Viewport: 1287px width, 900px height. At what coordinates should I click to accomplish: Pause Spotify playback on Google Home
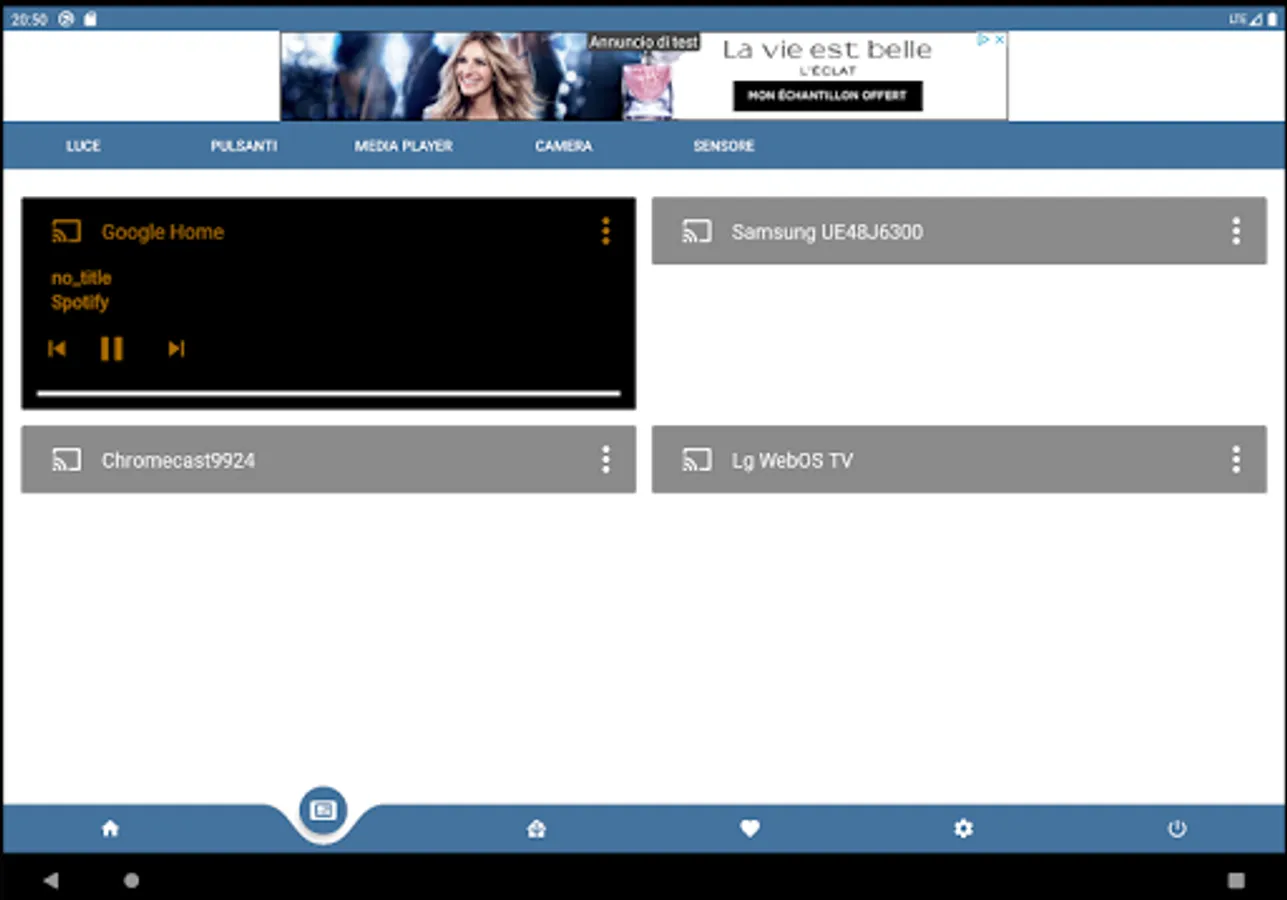(x=112, y=348)
